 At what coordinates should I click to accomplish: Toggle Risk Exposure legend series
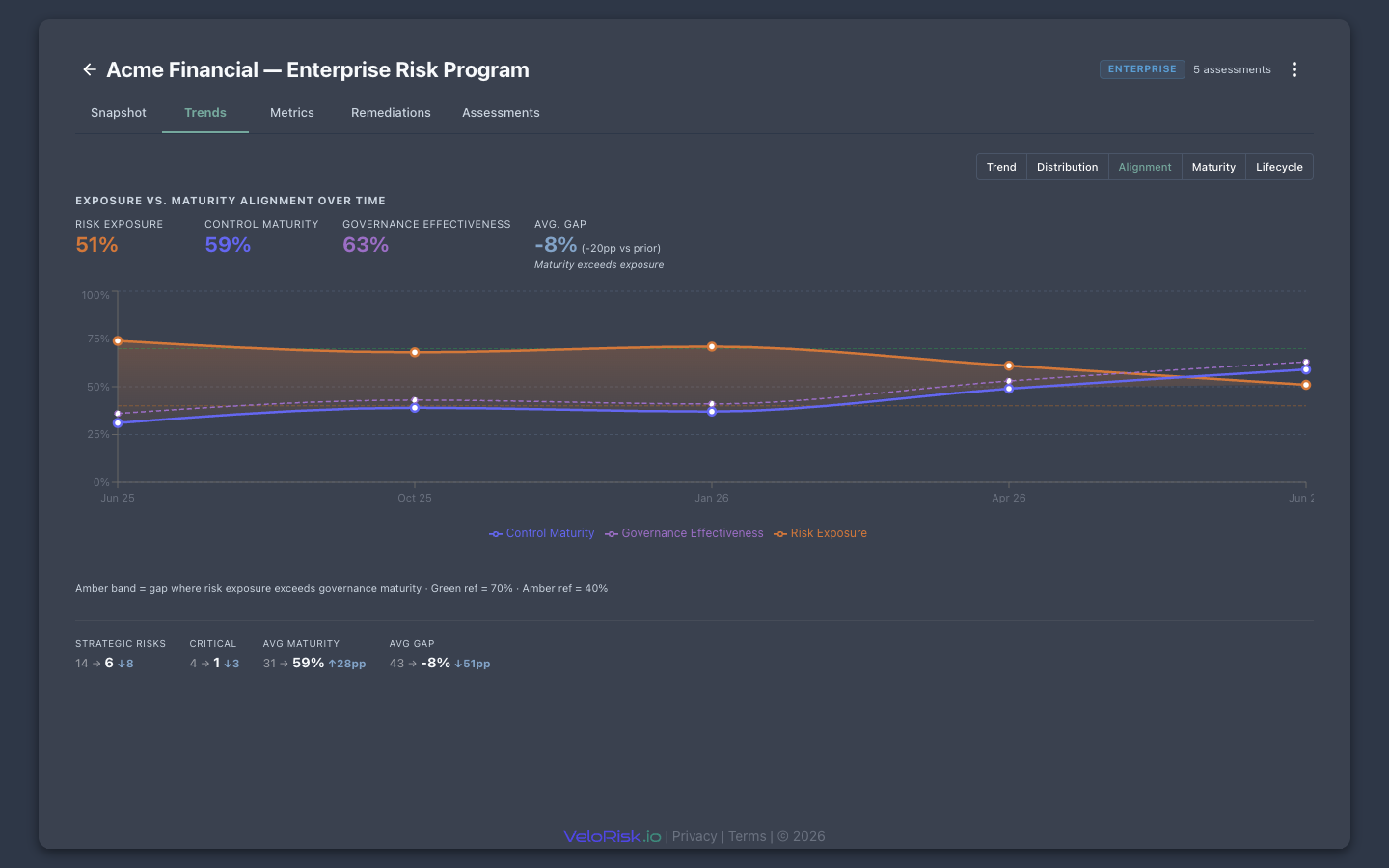click(820, 533)
